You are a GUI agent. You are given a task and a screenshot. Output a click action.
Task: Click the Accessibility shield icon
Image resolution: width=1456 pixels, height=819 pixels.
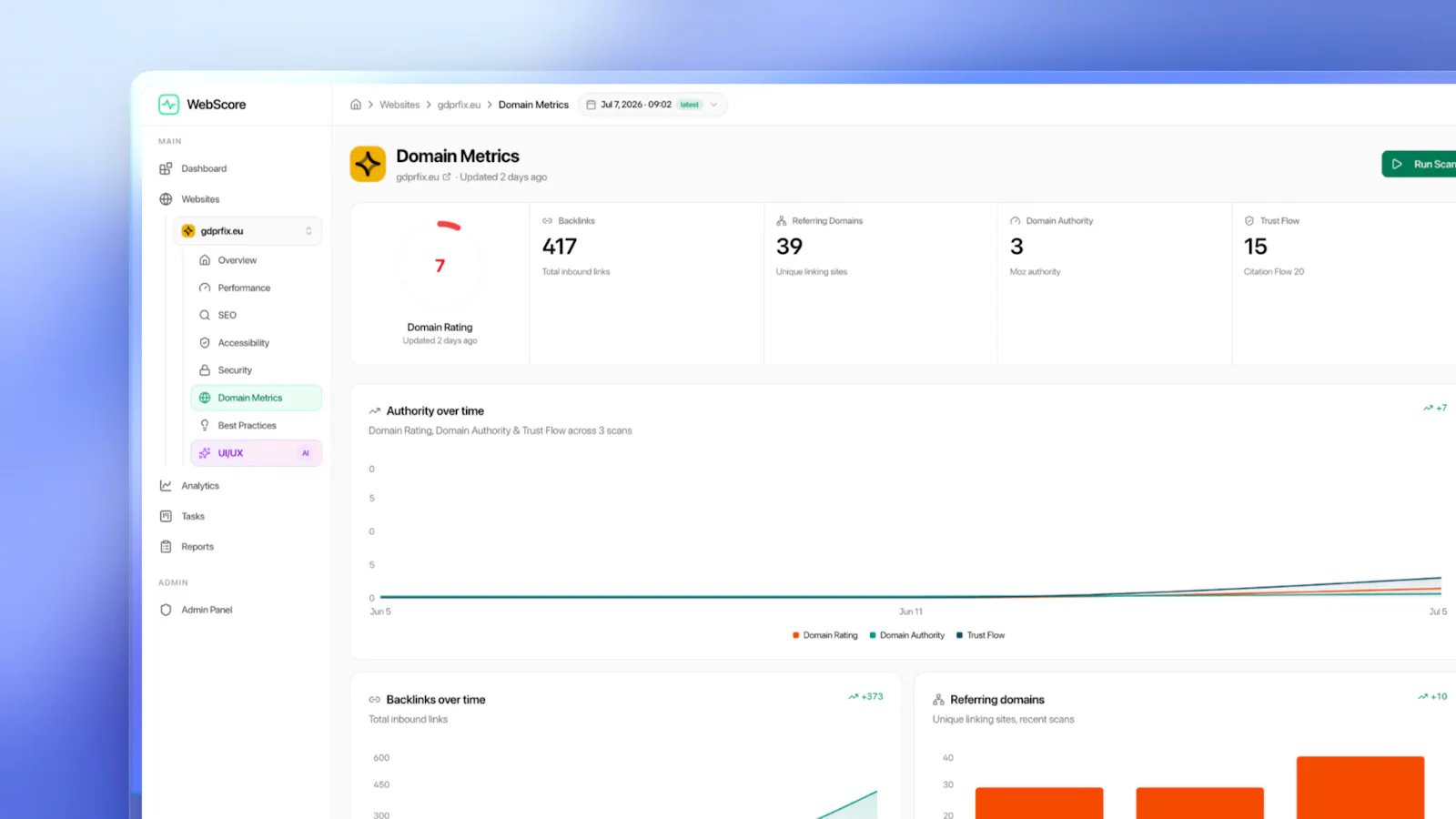[205, 343]
